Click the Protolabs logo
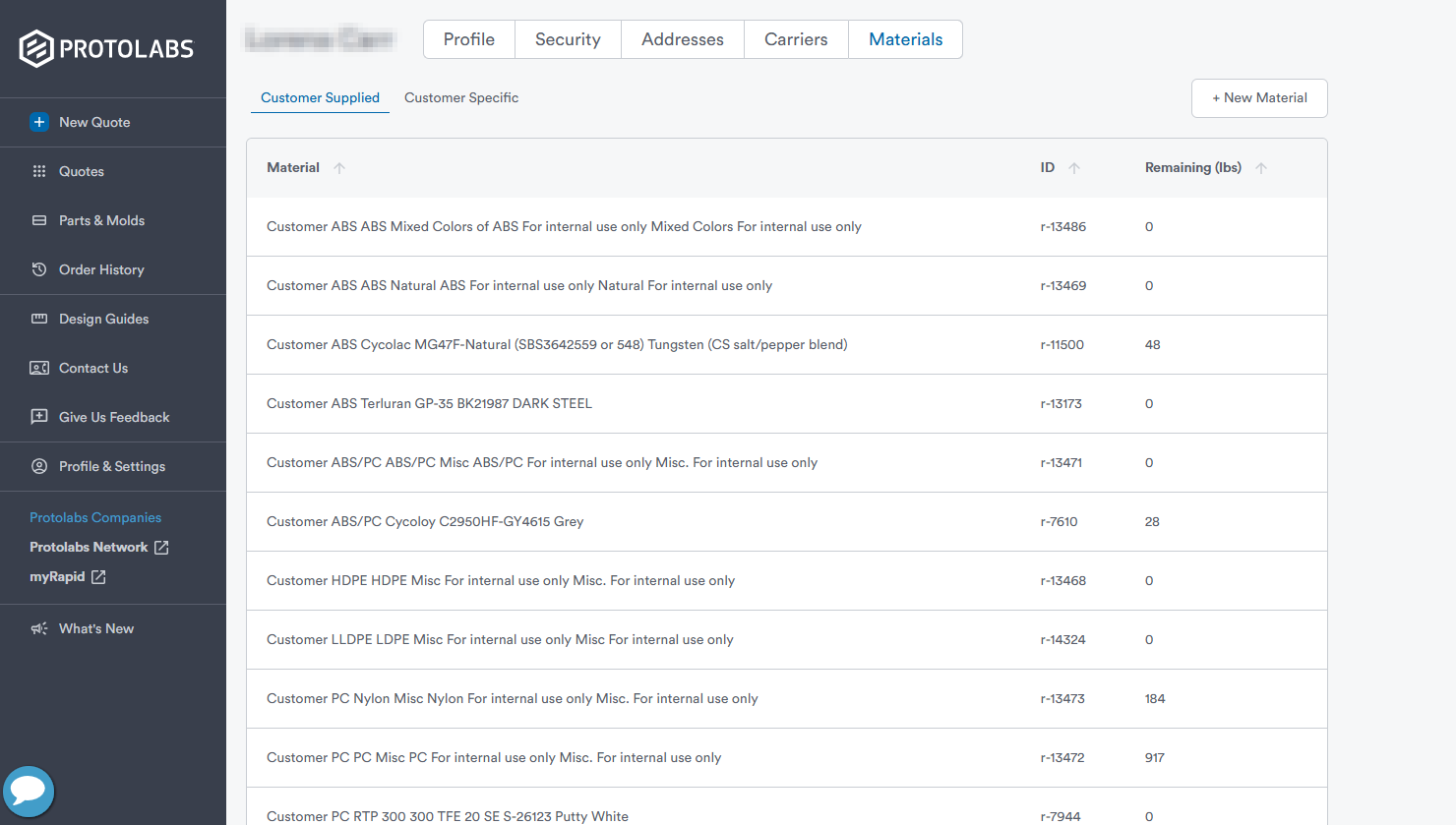 pos(106,48)
